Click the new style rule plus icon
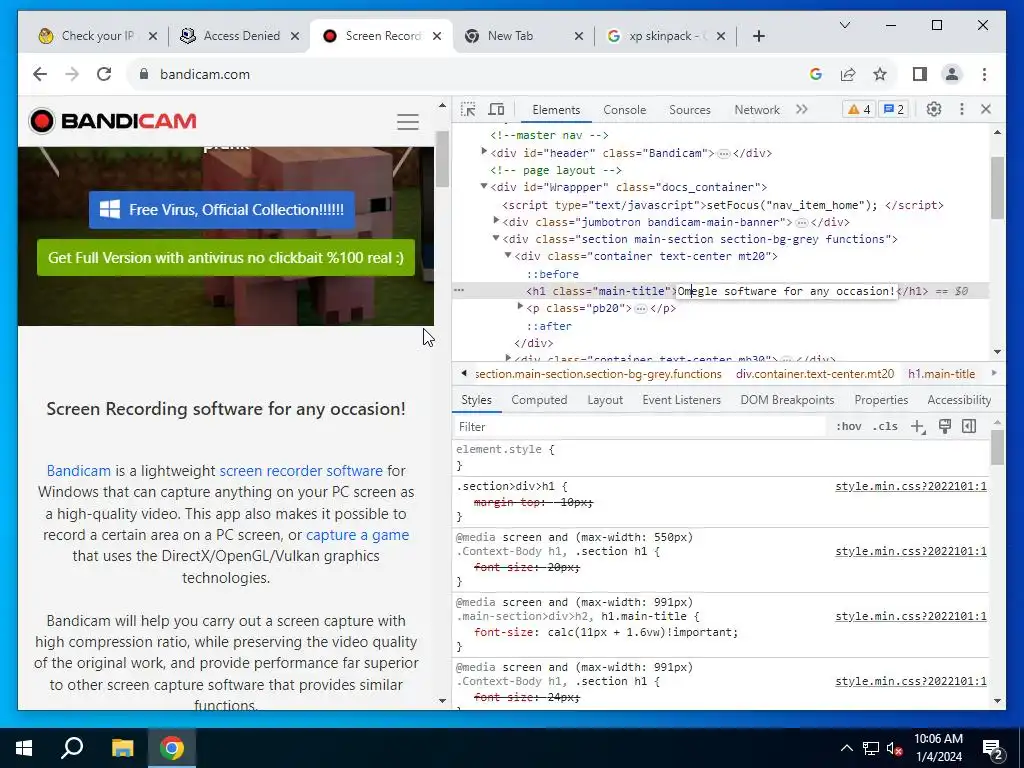Screen dimensions: 1024x768 918,426
